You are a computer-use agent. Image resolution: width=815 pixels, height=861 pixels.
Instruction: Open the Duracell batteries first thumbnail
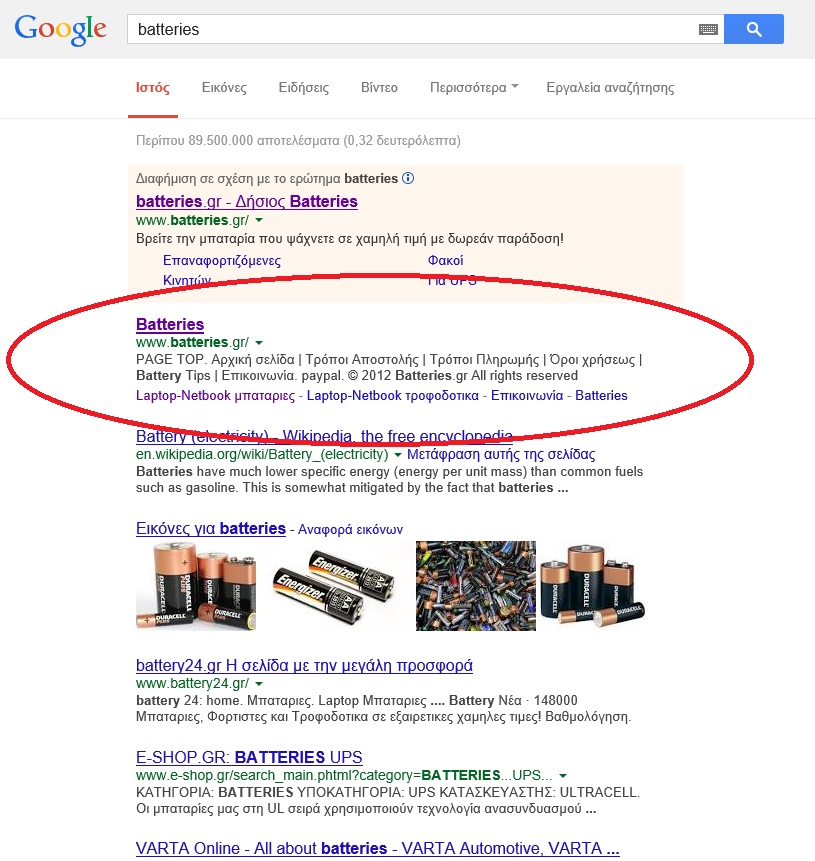point(196,585)
